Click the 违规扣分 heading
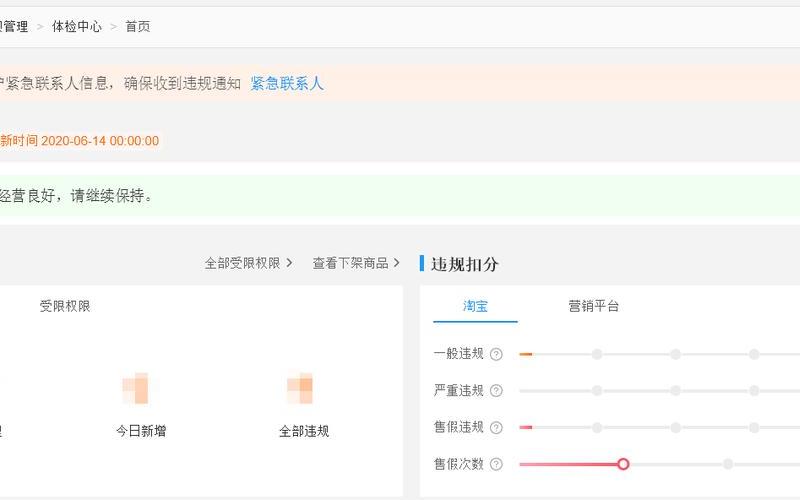800x500 pixels. 464,264
